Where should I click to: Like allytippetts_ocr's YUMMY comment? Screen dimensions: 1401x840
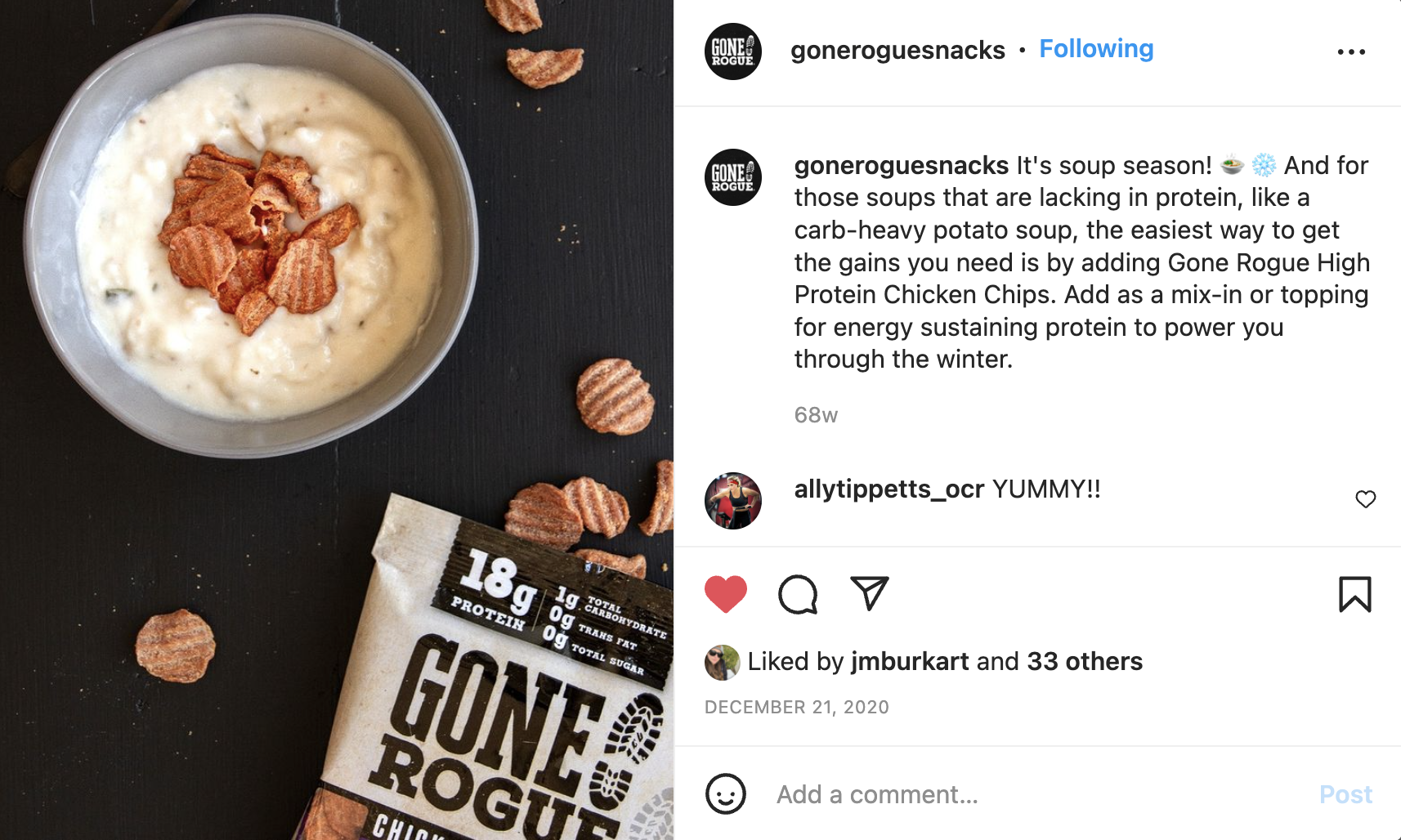point(1365,498)
